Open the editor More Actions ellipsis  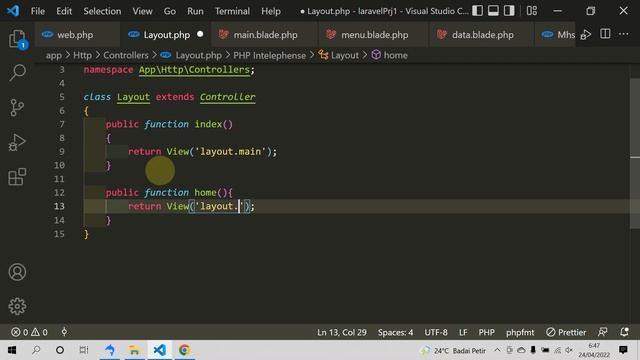coord(624,34)
